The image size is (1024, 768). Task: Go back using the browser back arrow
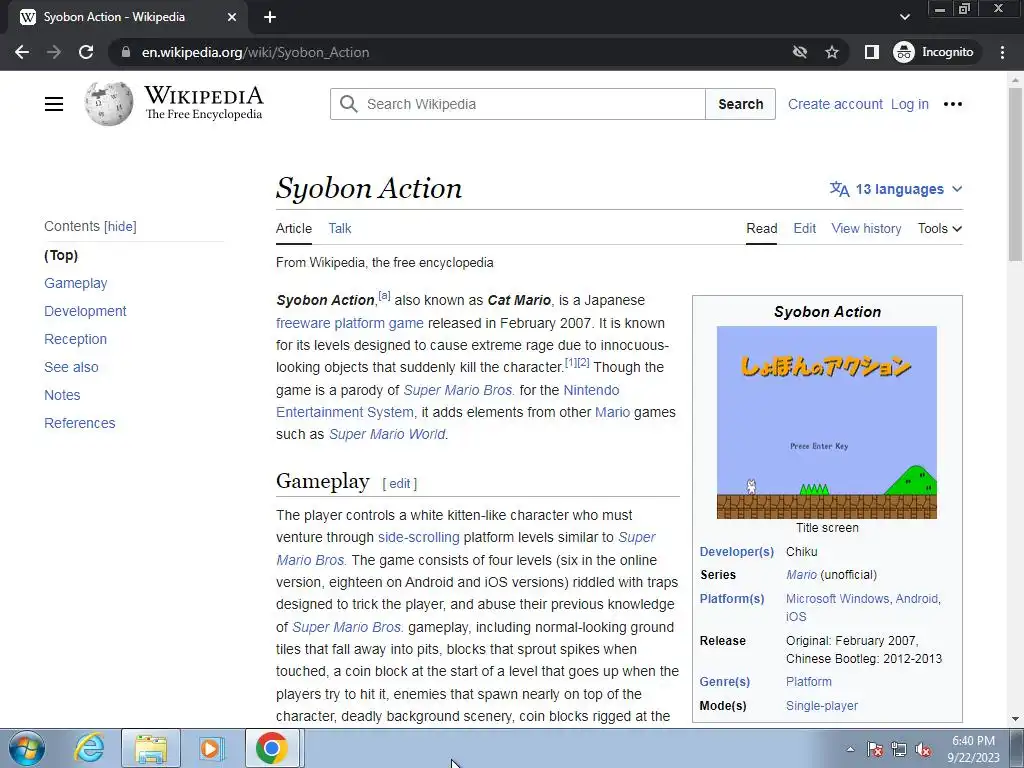[x=22, y=52]
